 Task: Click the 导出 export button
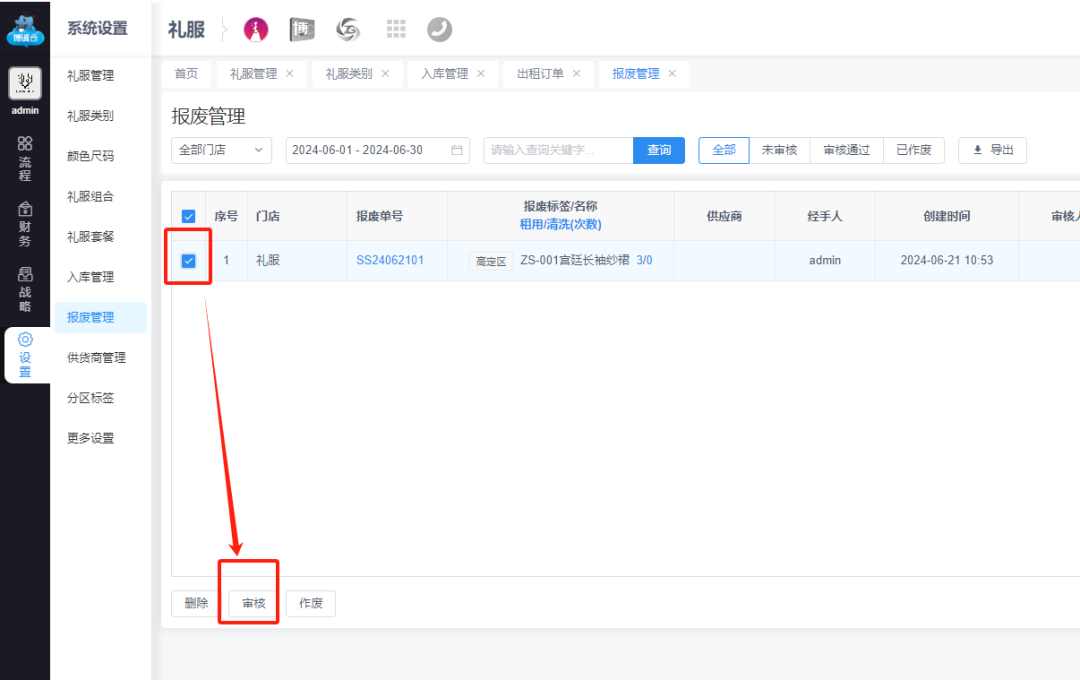click(x=993, y=150)
